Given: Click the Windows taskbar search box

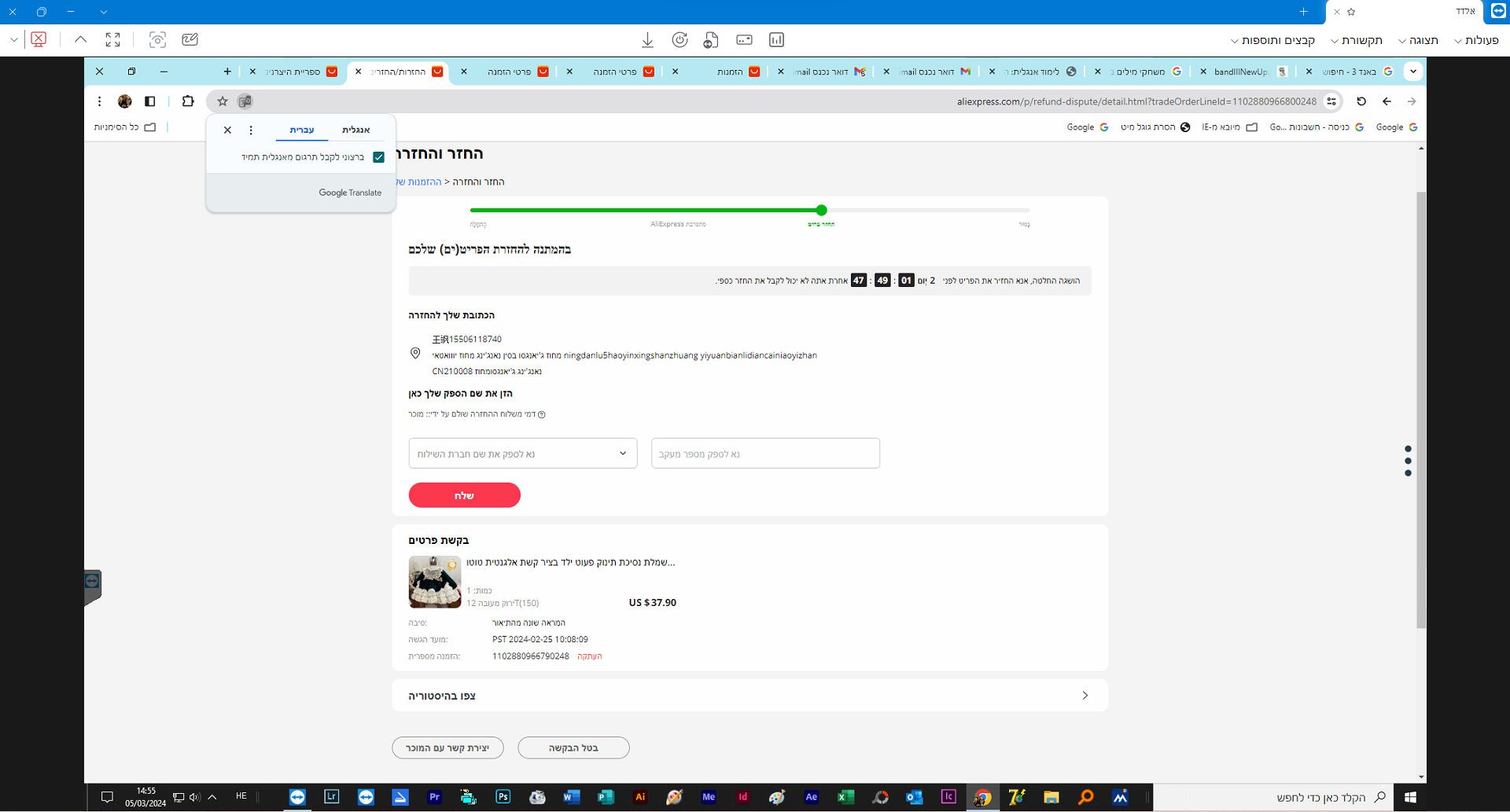Looking at the screenshot, I should point(1274,797).
